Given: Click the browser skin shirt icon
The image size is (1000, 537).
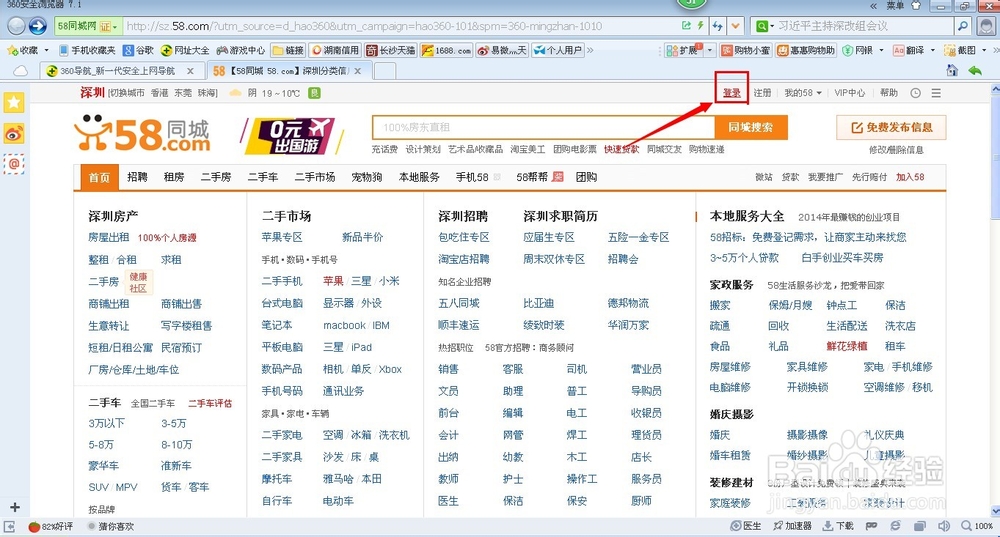Looking at the screenshot, I should (916, 6).
